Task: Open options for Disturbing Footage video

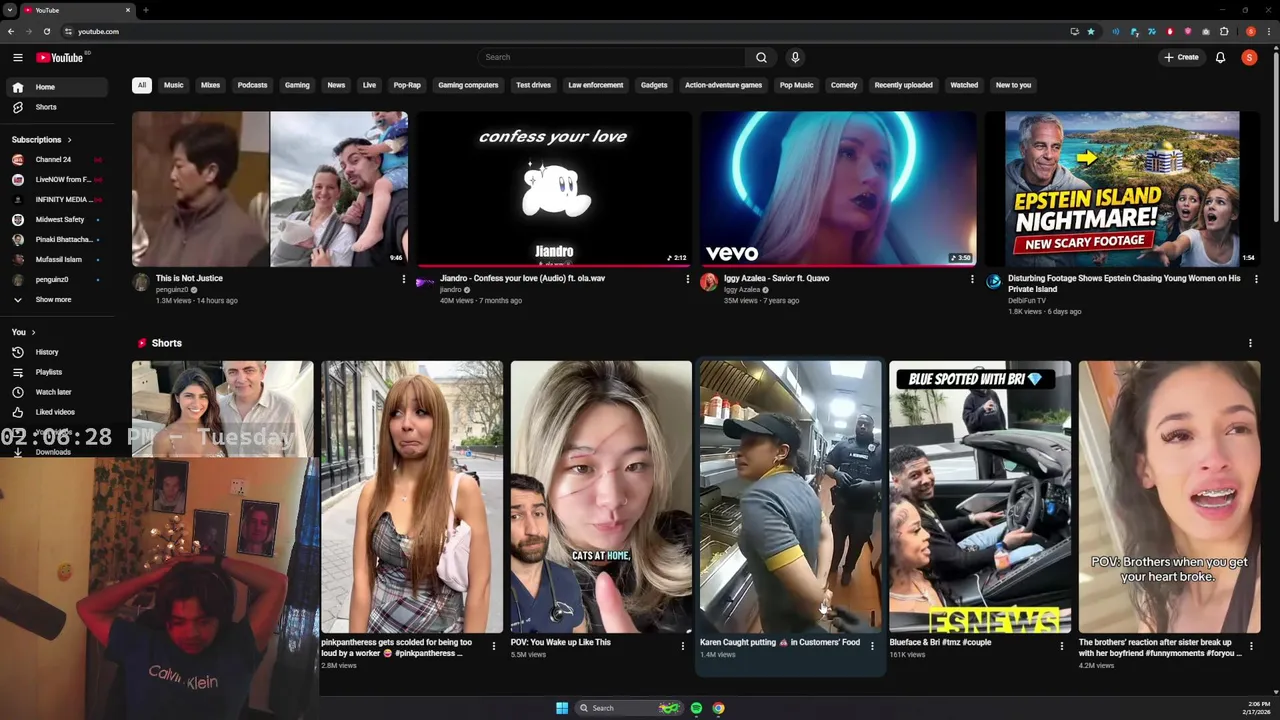Action: (x=1256, y=279)
